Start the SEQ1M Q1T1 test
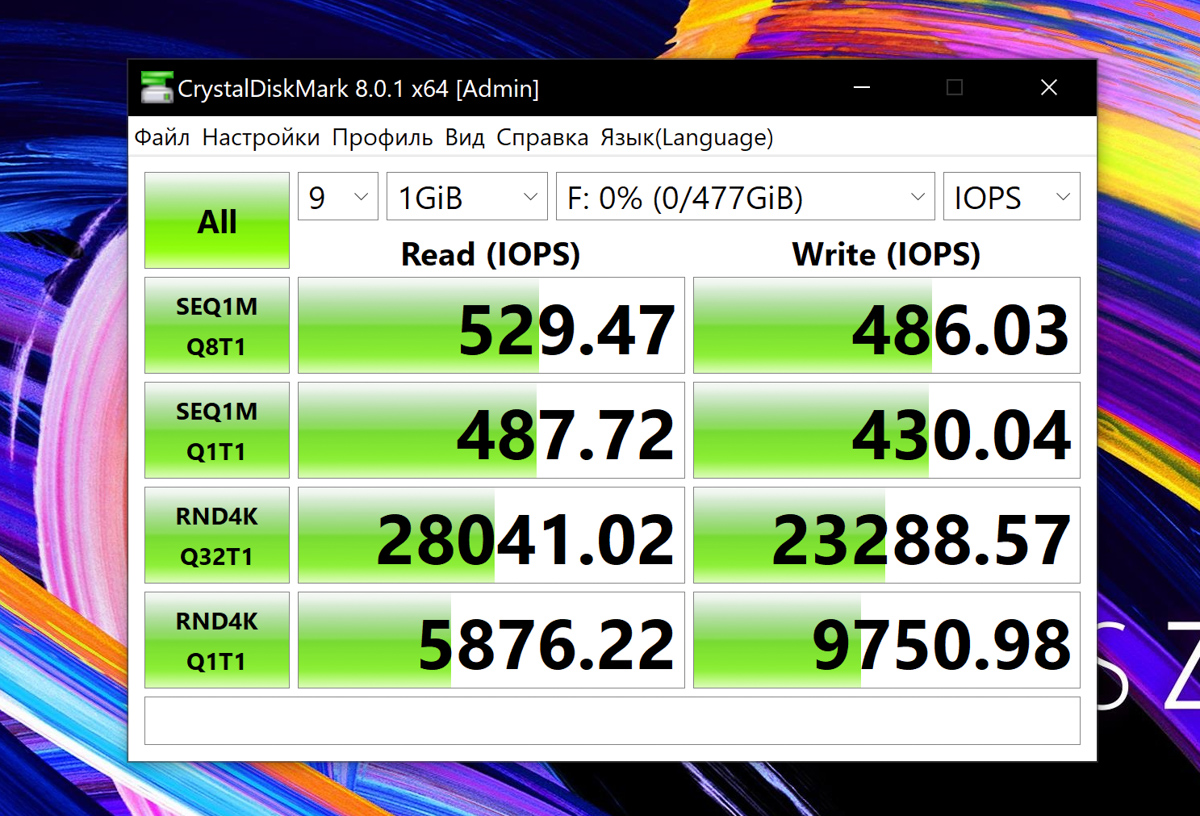Image resolution: width=1200 pixels, height=816 pixels. (217, 431)
